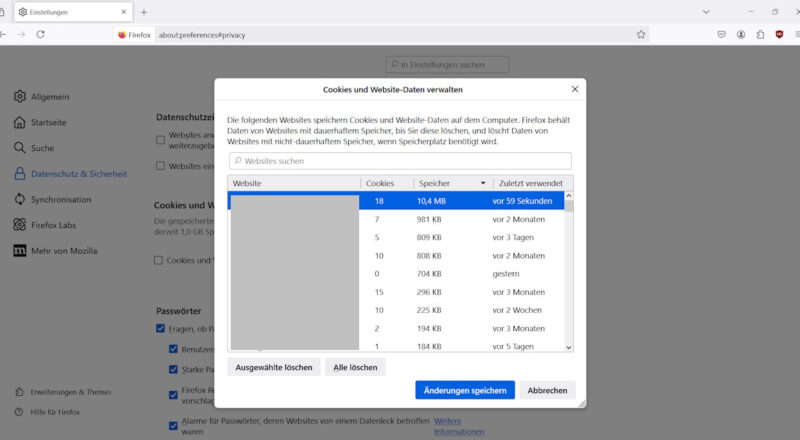Click the vor 2 Wochen cell
Screen dimensions: 800x440
(517, 310)
